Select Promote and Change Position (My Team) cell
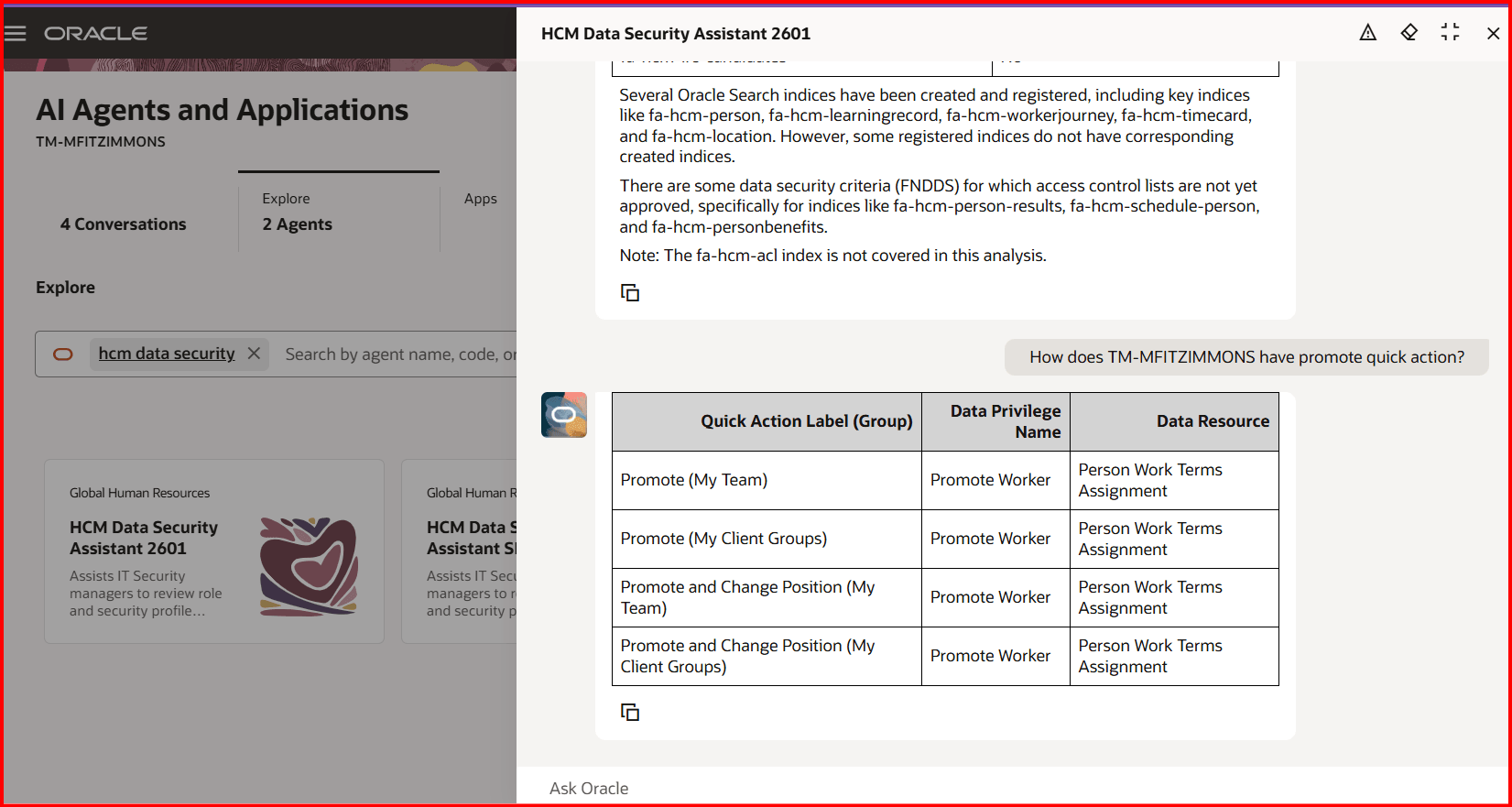Image resolution: width=1512 pixels, height=807 pixels. (767, 597)
